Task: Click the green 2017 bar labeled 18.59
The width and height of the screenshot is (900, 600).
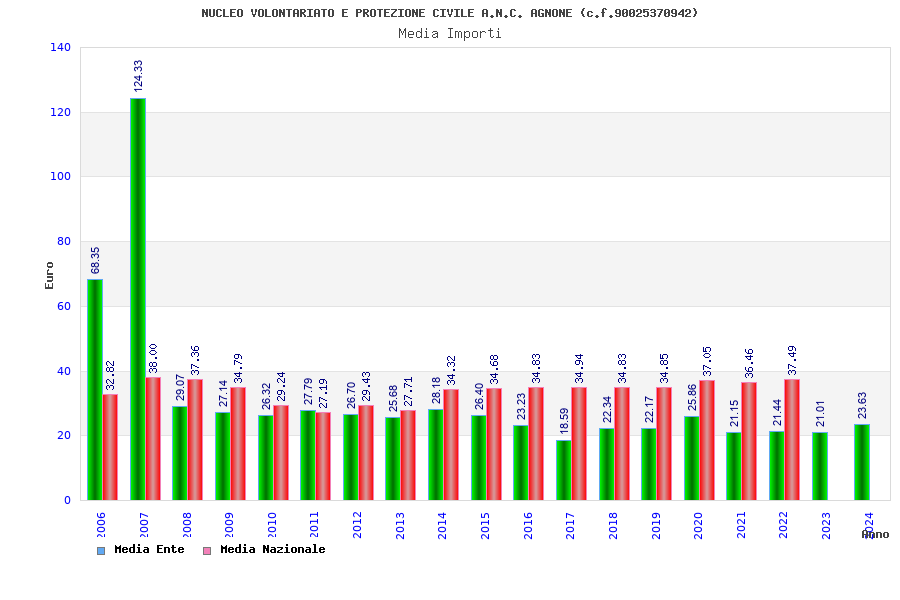Action: point(564,470)
